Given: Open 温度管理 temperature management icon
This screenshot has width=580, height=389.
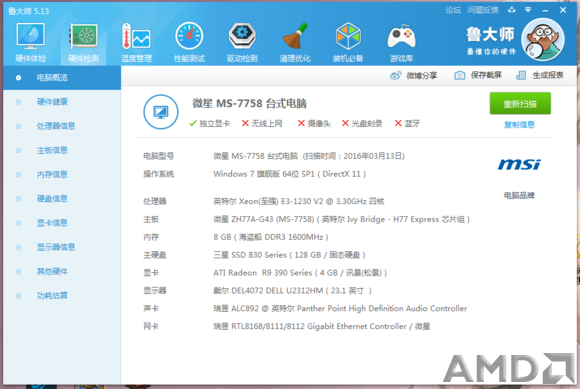Looking at the screenshot, I should pyautogui.click(x=136, y=42).
